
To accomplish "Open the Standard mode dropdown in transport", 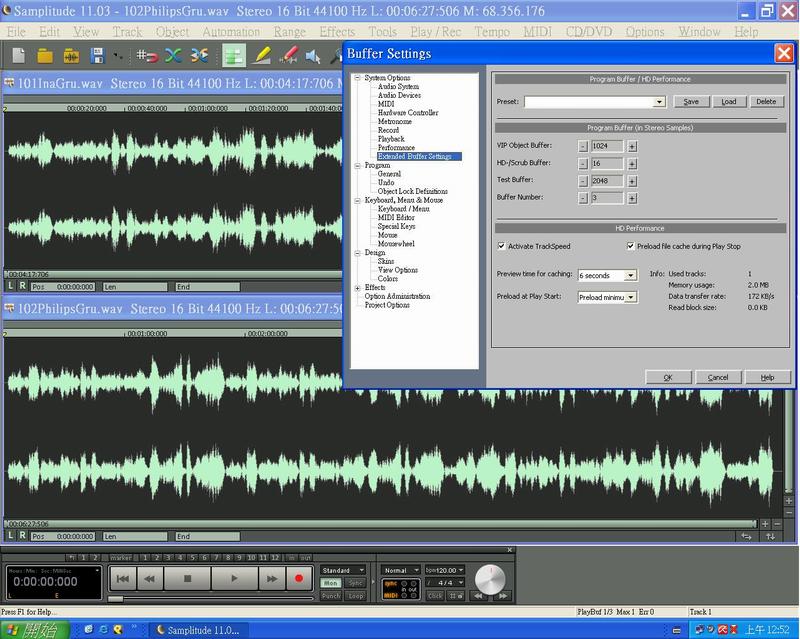I will (x=343, y=570).
